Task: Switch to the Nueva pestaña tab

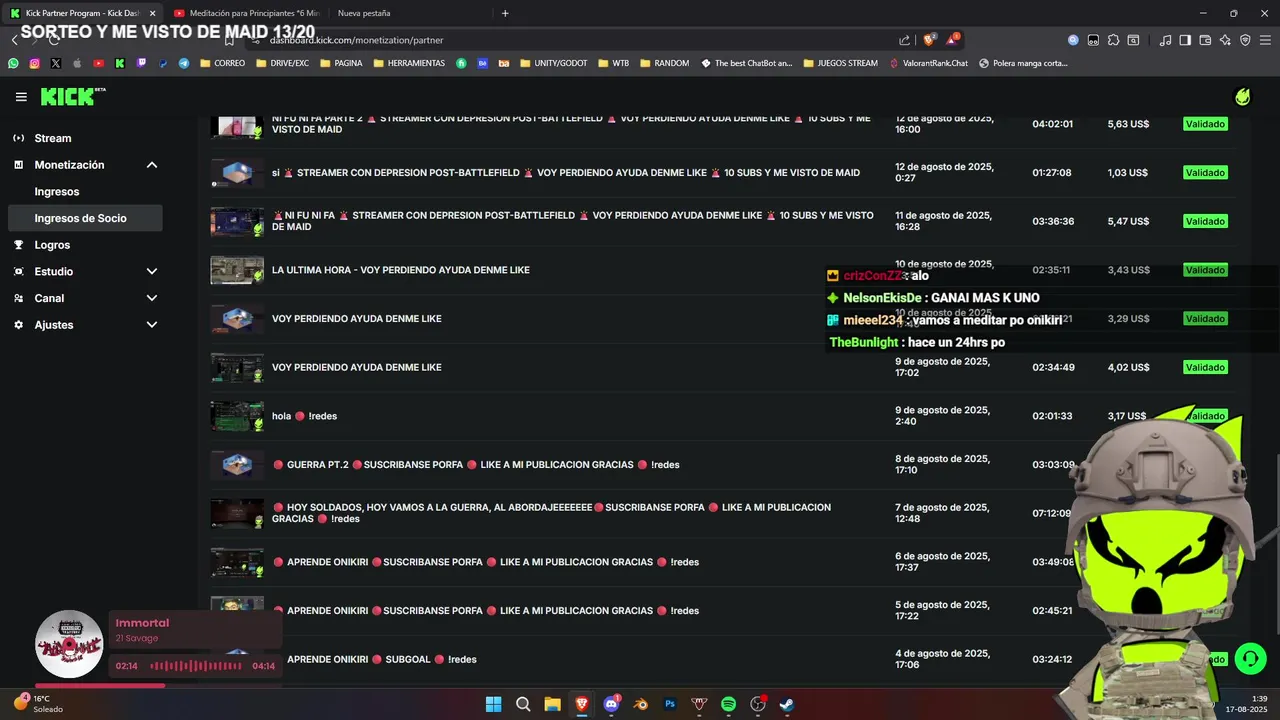Action: (x=410, y=13)
